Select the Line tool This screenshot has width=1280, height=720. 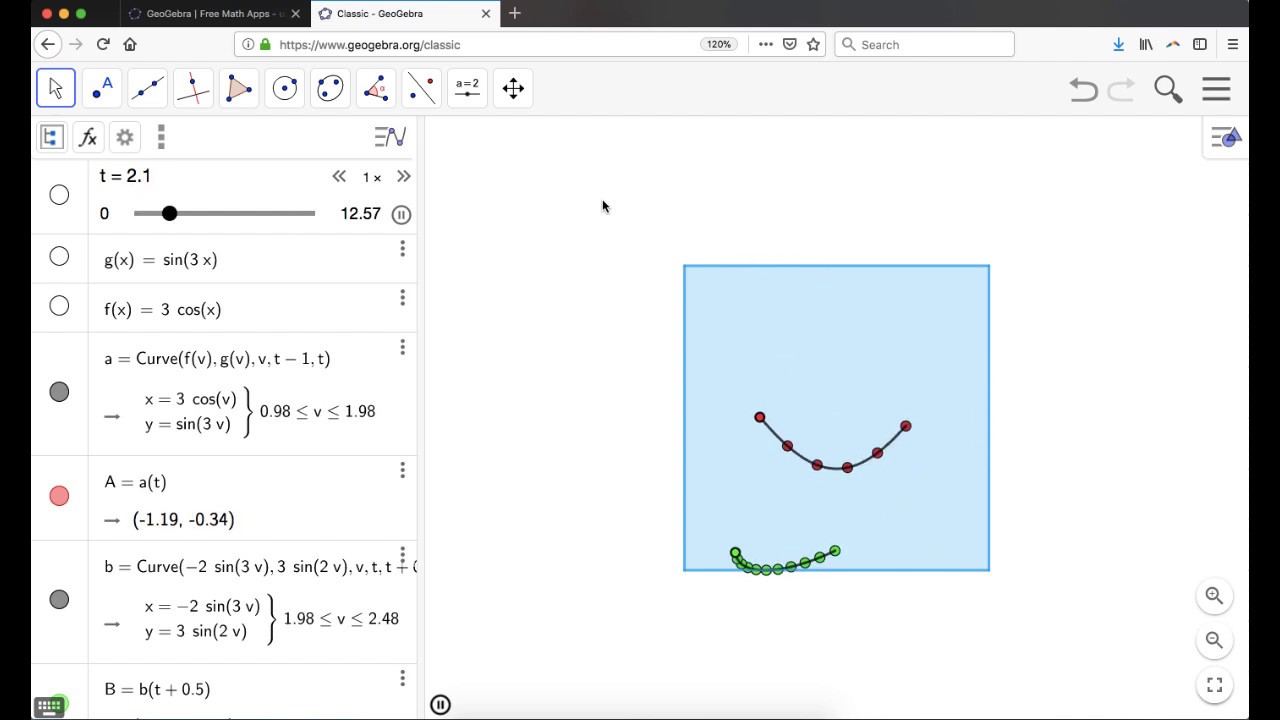click(x=147, y=88)
